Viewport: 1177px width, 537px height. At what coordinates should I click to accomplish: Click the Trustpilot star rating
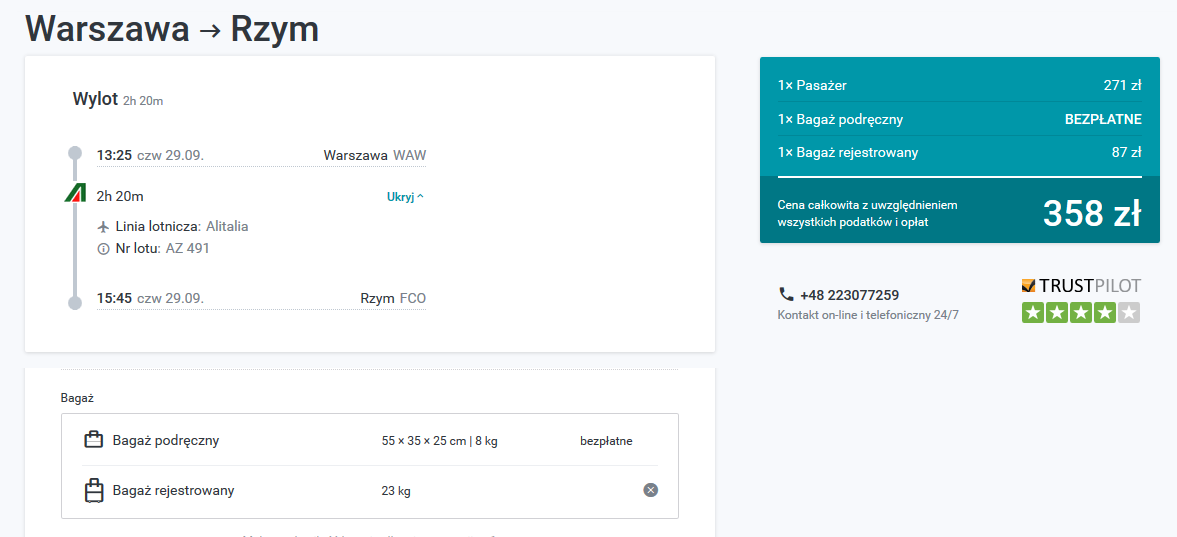point(1081,312)
